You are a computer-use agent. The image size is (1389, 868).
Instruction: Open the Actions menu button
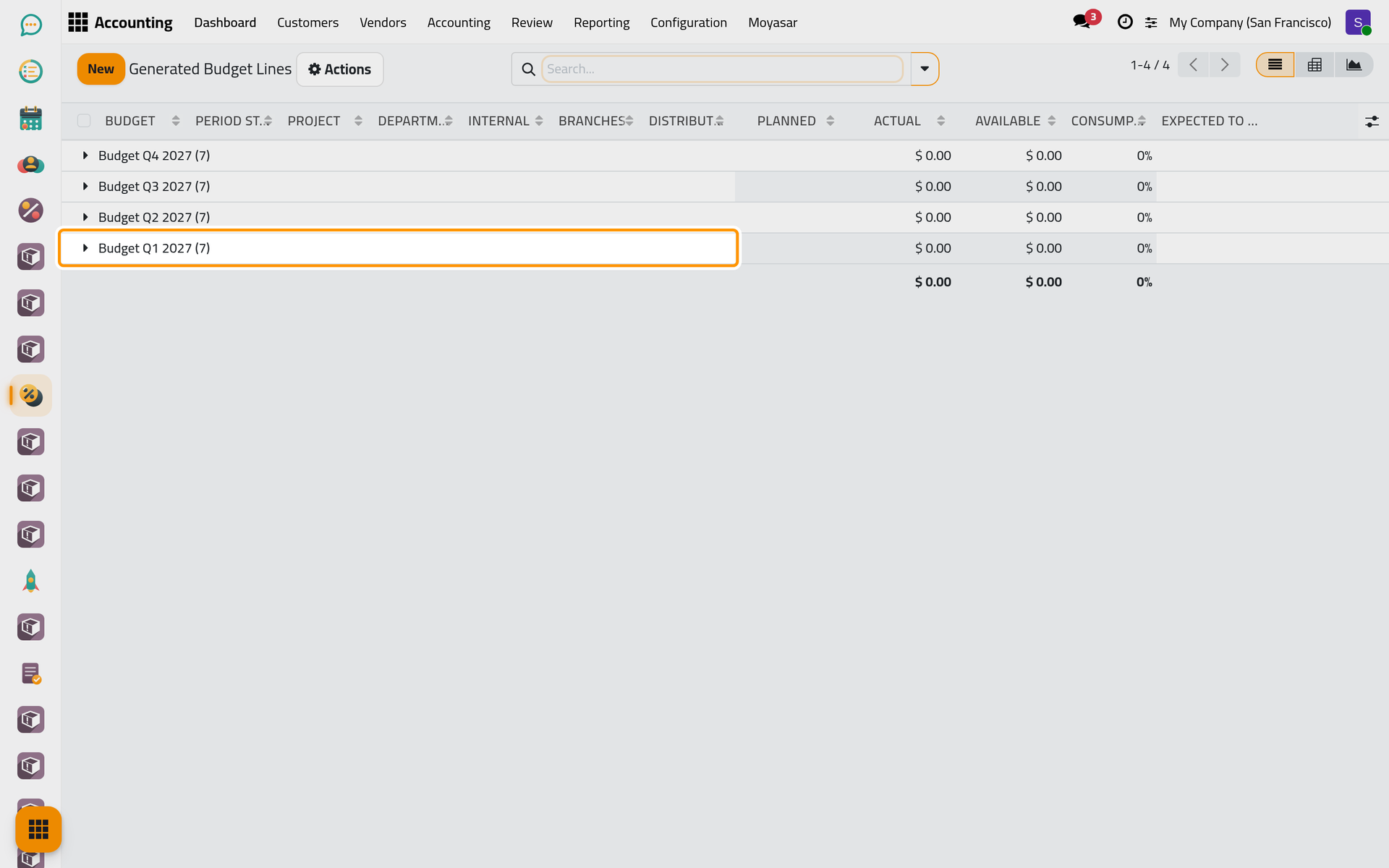[340, 69]
